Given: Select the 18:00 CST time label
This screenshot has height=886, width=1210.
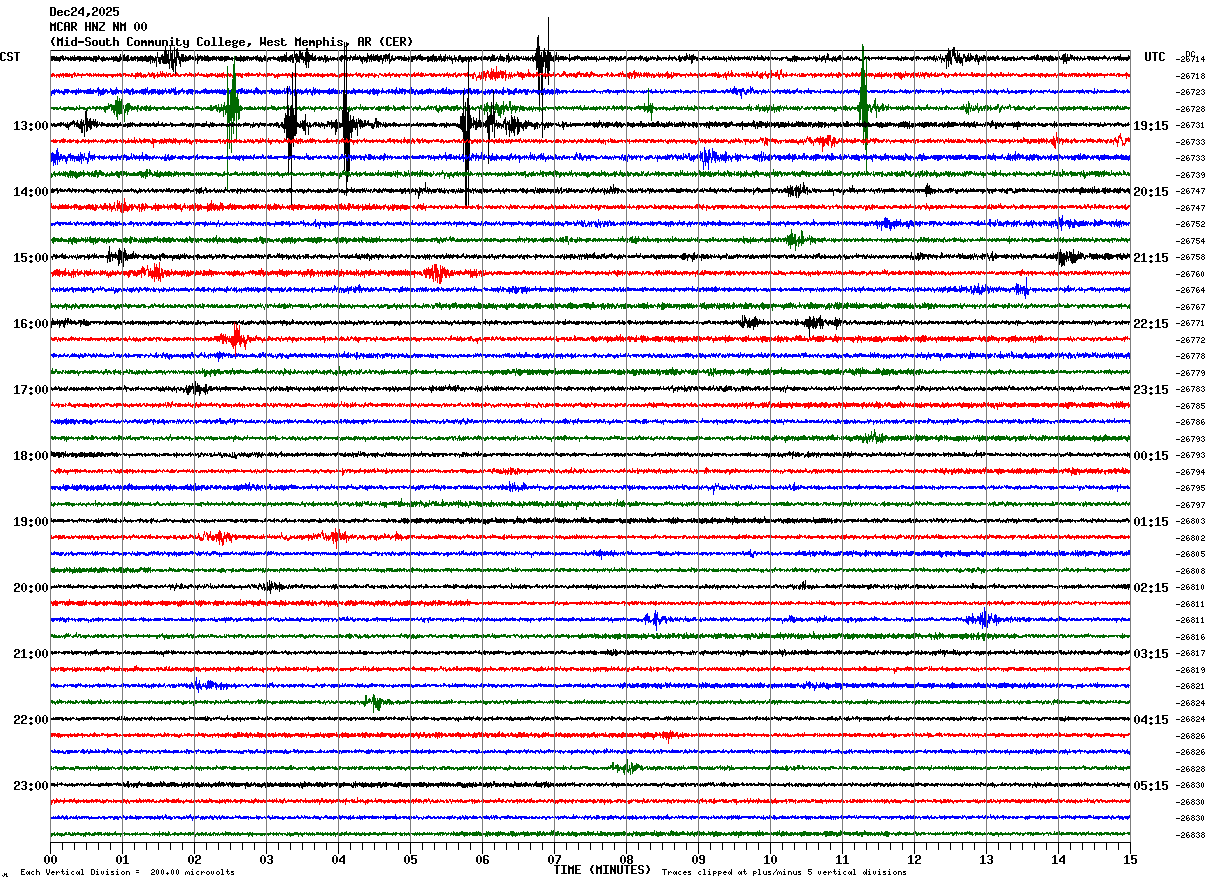Looking at the screenshot, I should [31, 456].
